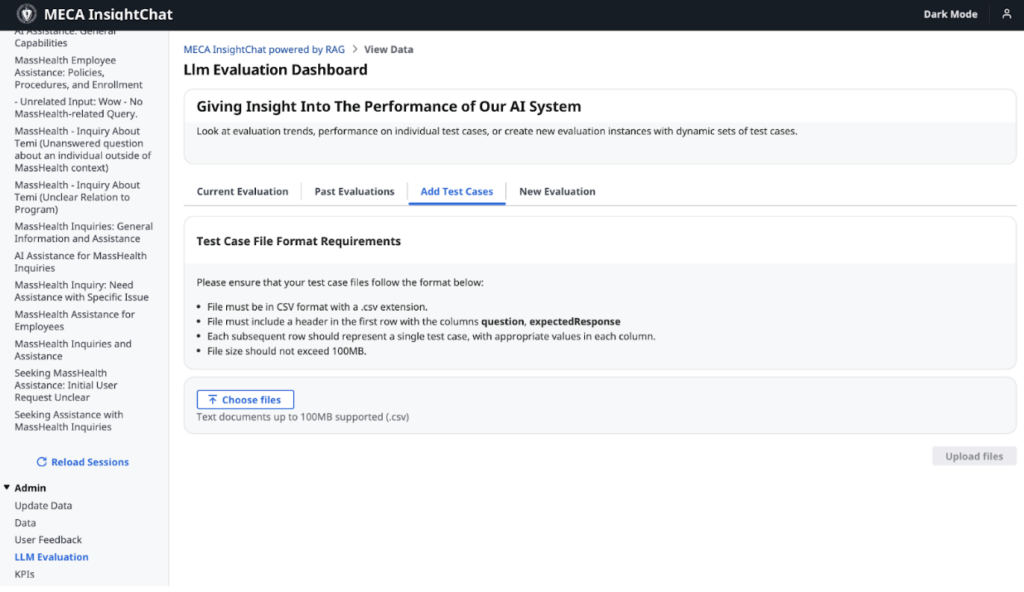Click the Test Case File Format Requirements heading
Image resolution: width=1024 pixels, height=592 pixels.
298,241
